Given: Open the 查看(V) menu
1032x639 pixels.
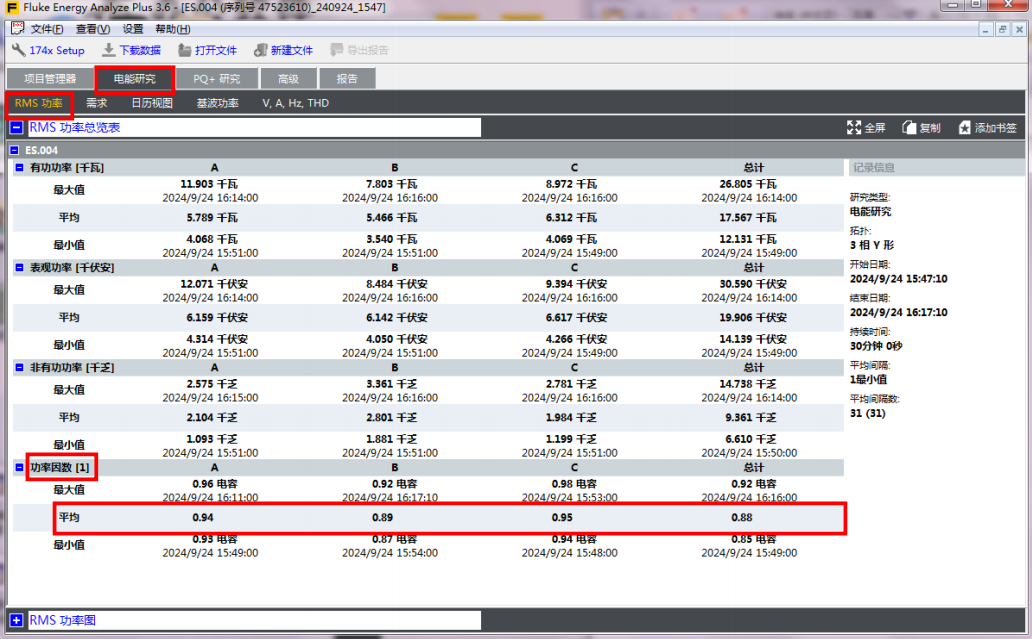Looking at the screenshot, I should [x=92, y=29].
